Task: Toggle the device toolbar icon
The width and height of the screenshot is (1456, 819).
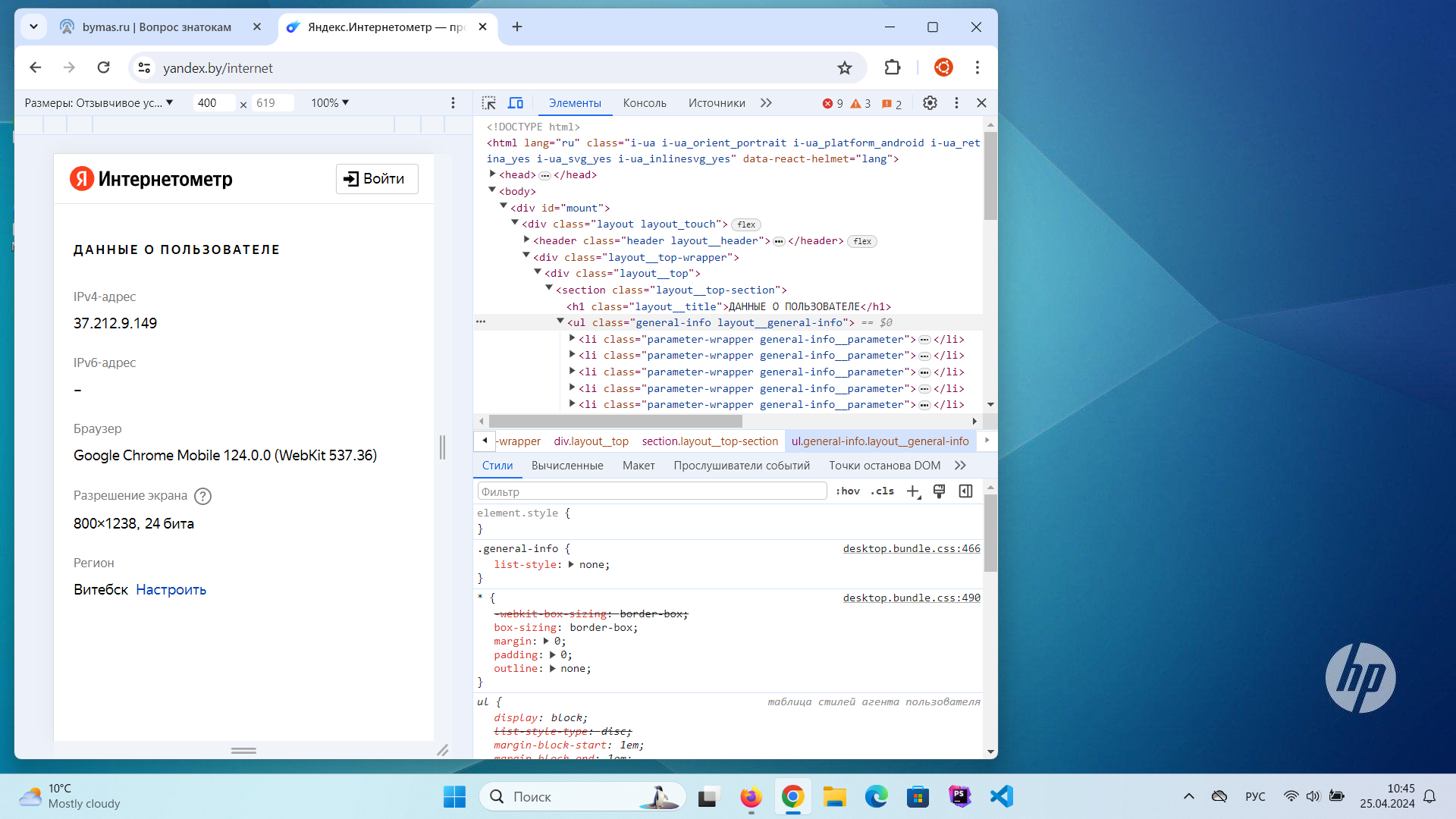Action: [516, 103]
